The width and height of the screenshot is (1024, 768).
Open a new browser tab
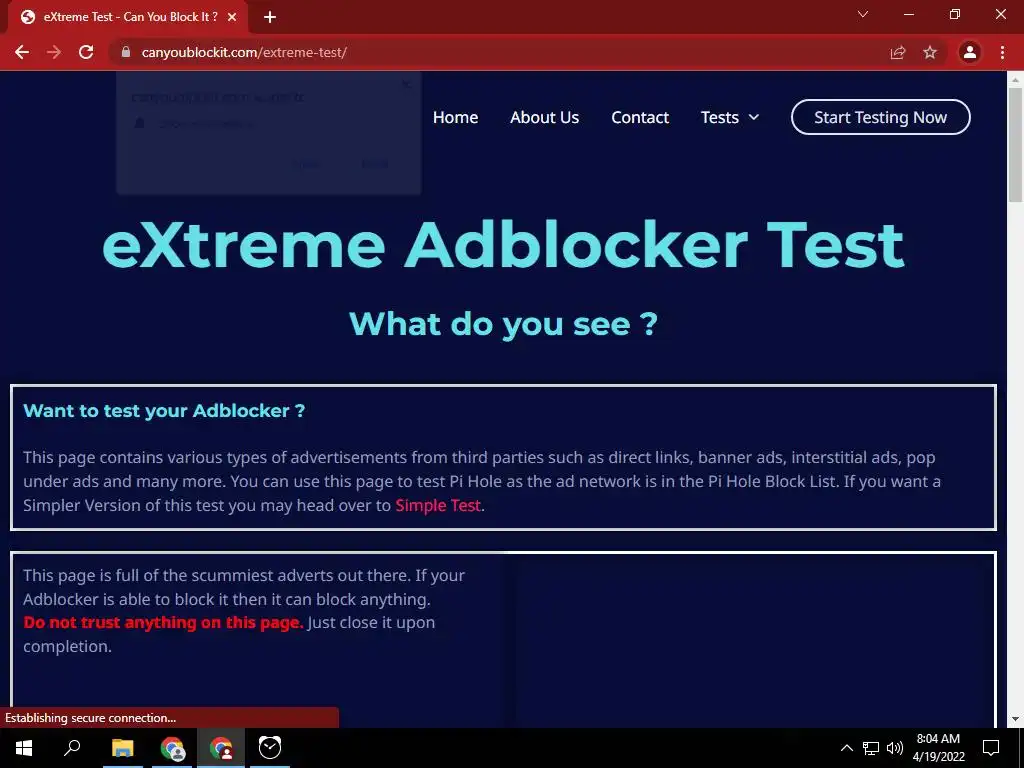coord(270,17)
